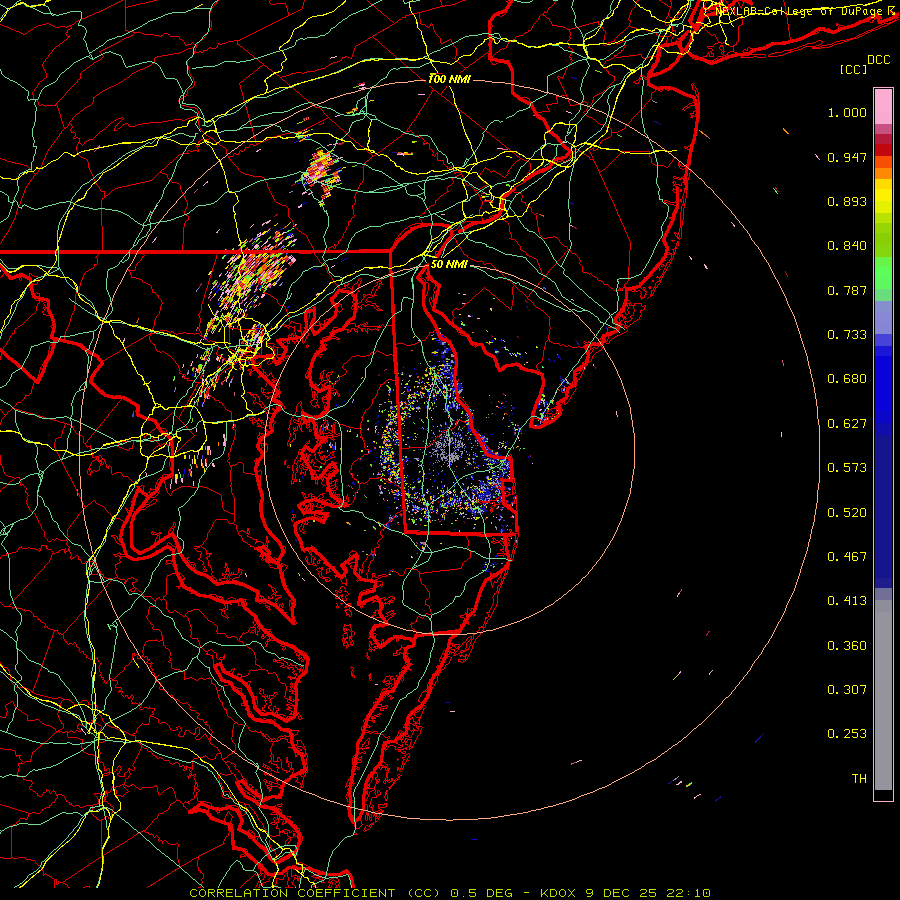The width and height of the screenshot is (900, 900).
Task: Select the 0.573 legend value
Action: click(x=847, y=468)
